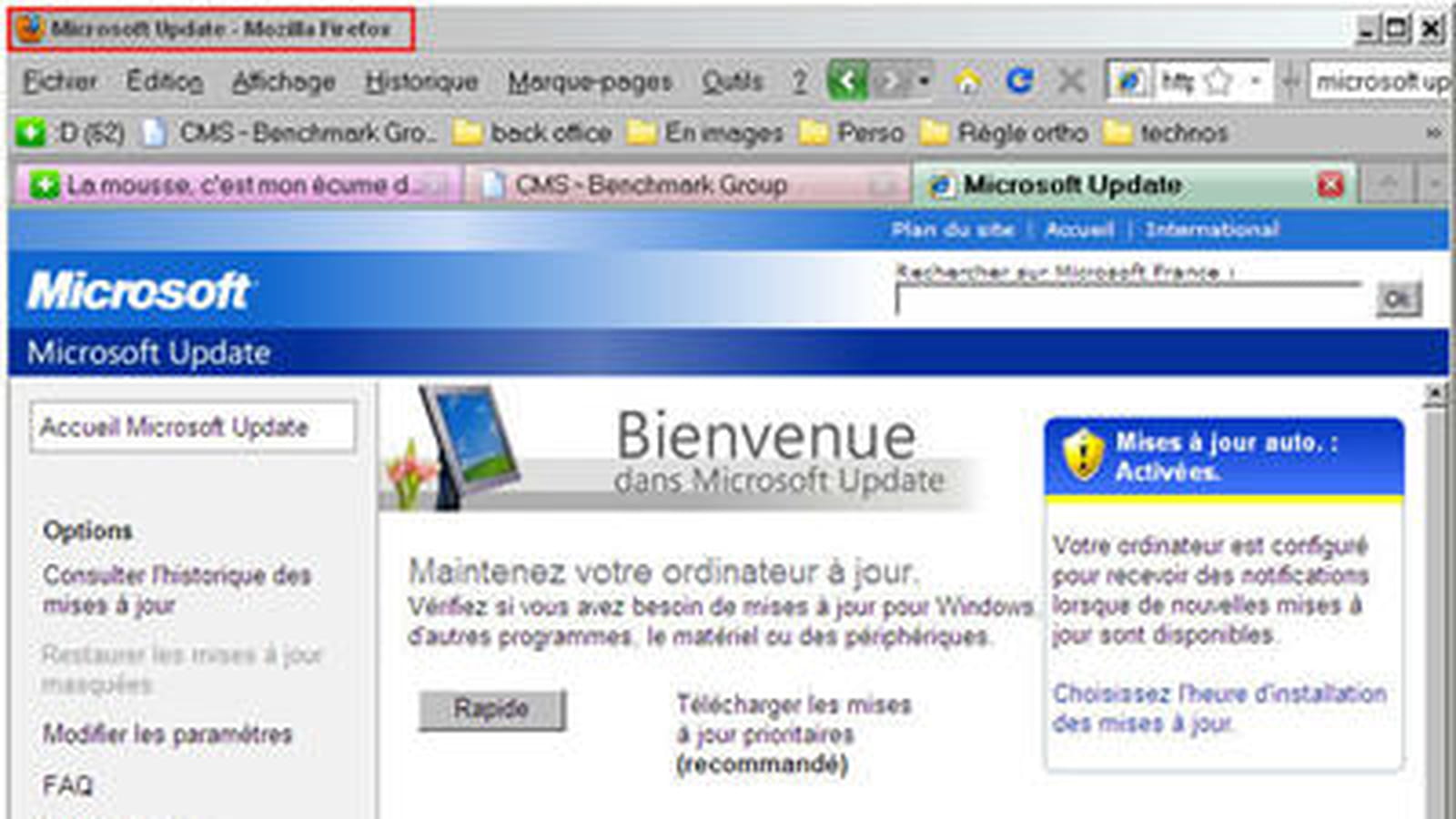Click the Plan du site link
Screen dimensions: 1456x819
(953, 229)
